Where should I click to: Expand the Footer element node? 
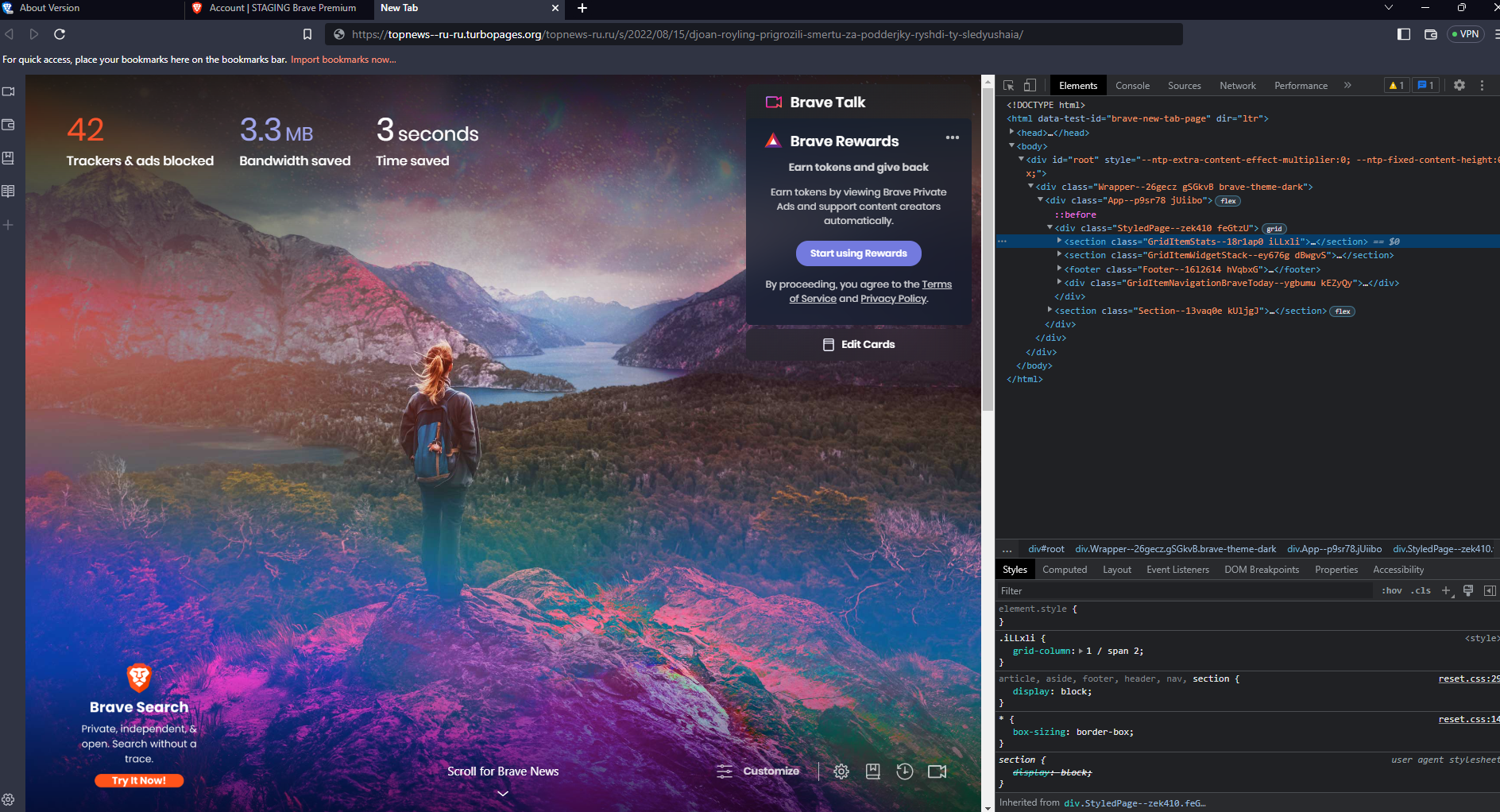point(1059,269)
